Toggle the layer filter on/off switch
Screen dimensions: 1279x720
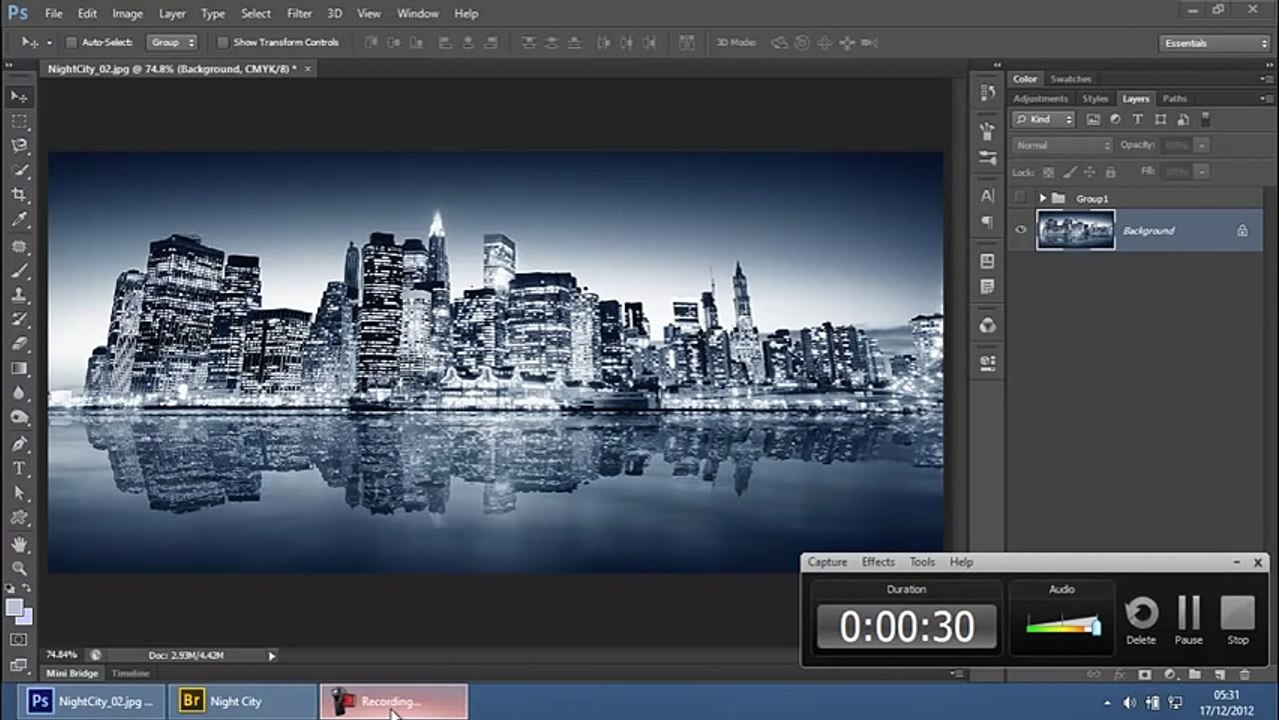[x=1205, y=119]
